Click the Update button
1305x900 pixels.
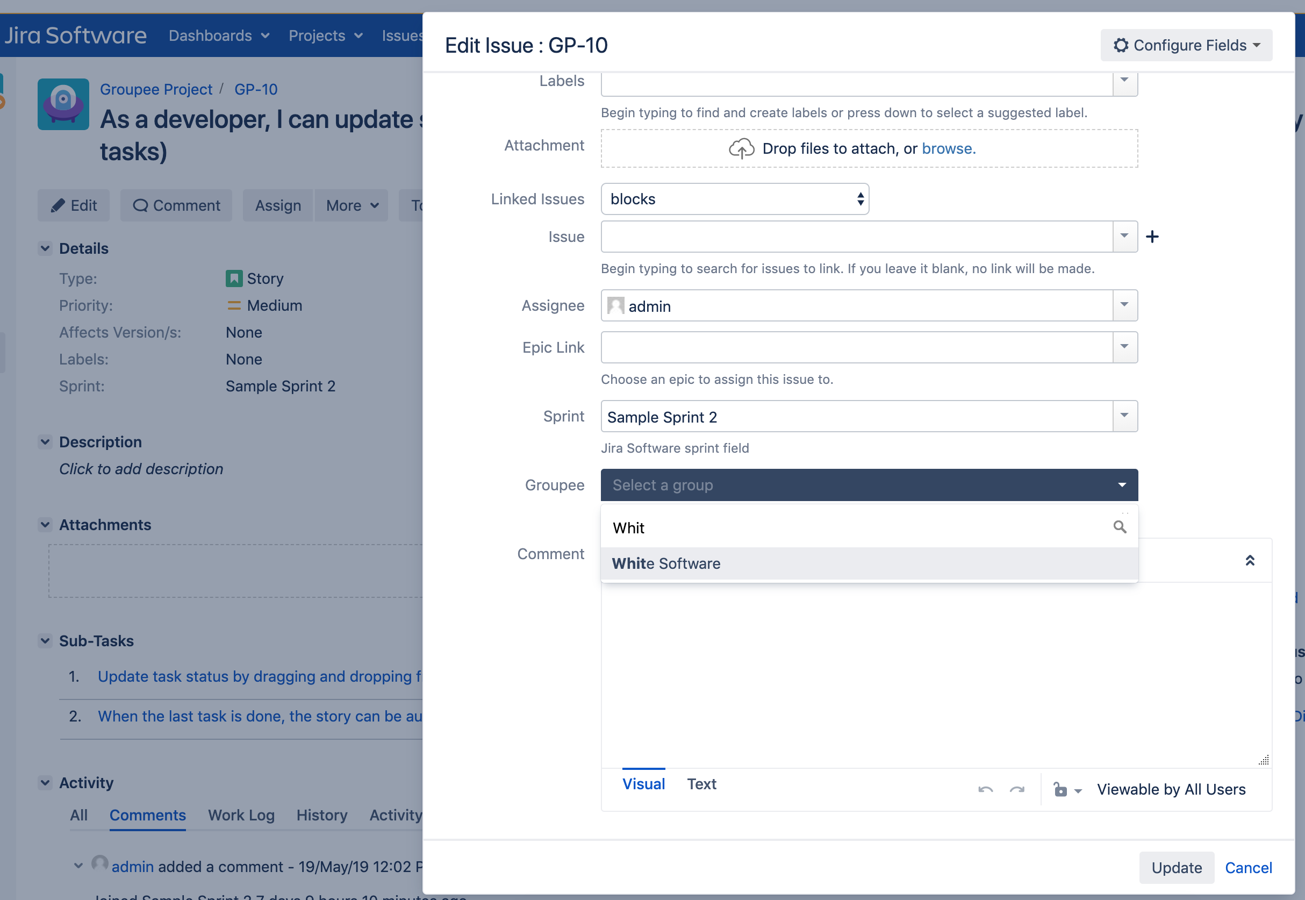point(1176,868)
